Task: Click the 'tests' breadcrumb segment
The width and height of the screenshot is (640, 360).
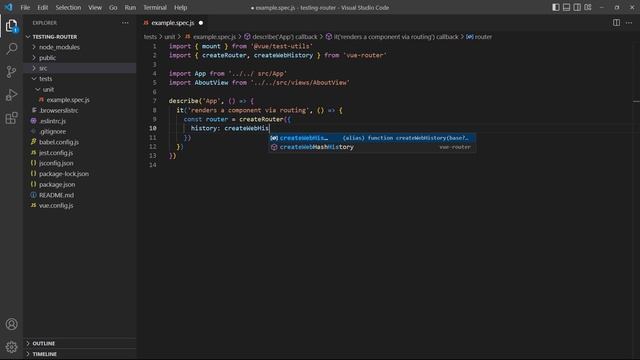Action: [150, 37]
